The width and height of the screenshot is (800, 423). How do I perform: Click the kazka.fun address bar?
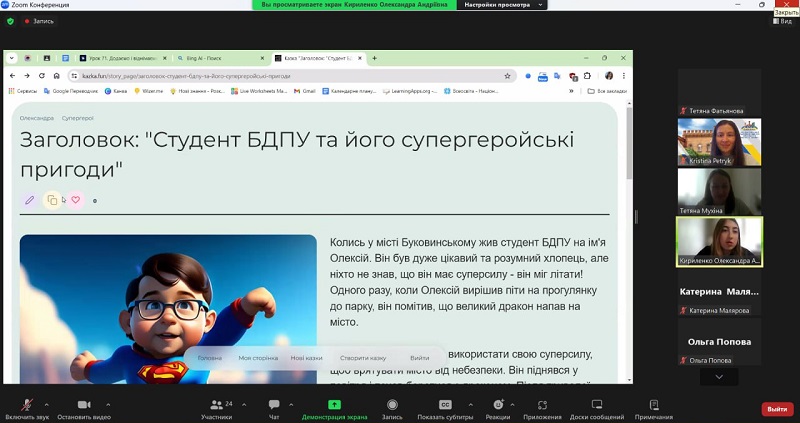tap(291, 76)
